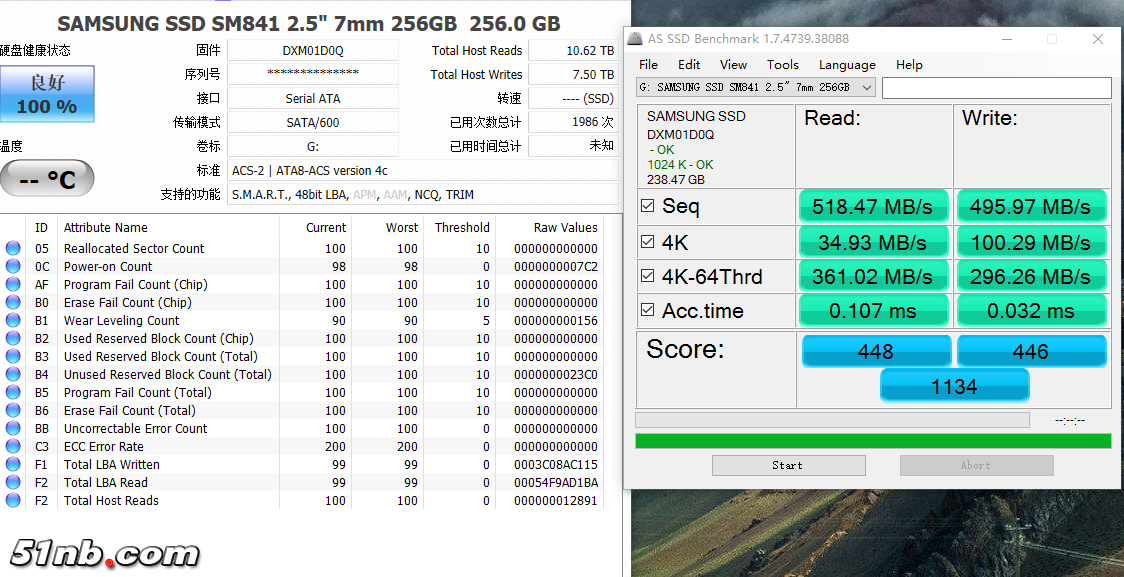
Task: Click blue status orb beside Power-on Count
Action: tap(13, 266)
